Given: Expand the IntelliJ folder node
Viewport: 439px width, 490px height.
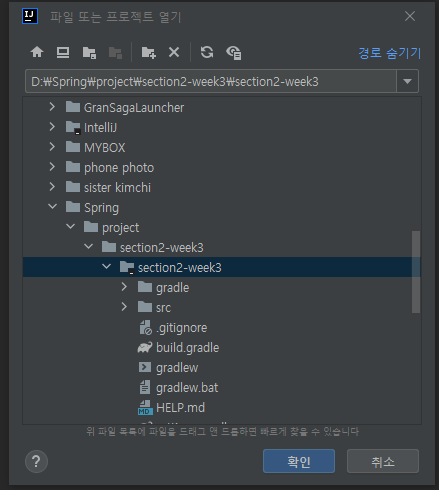Looking at the screenshot, I should 52,127.
